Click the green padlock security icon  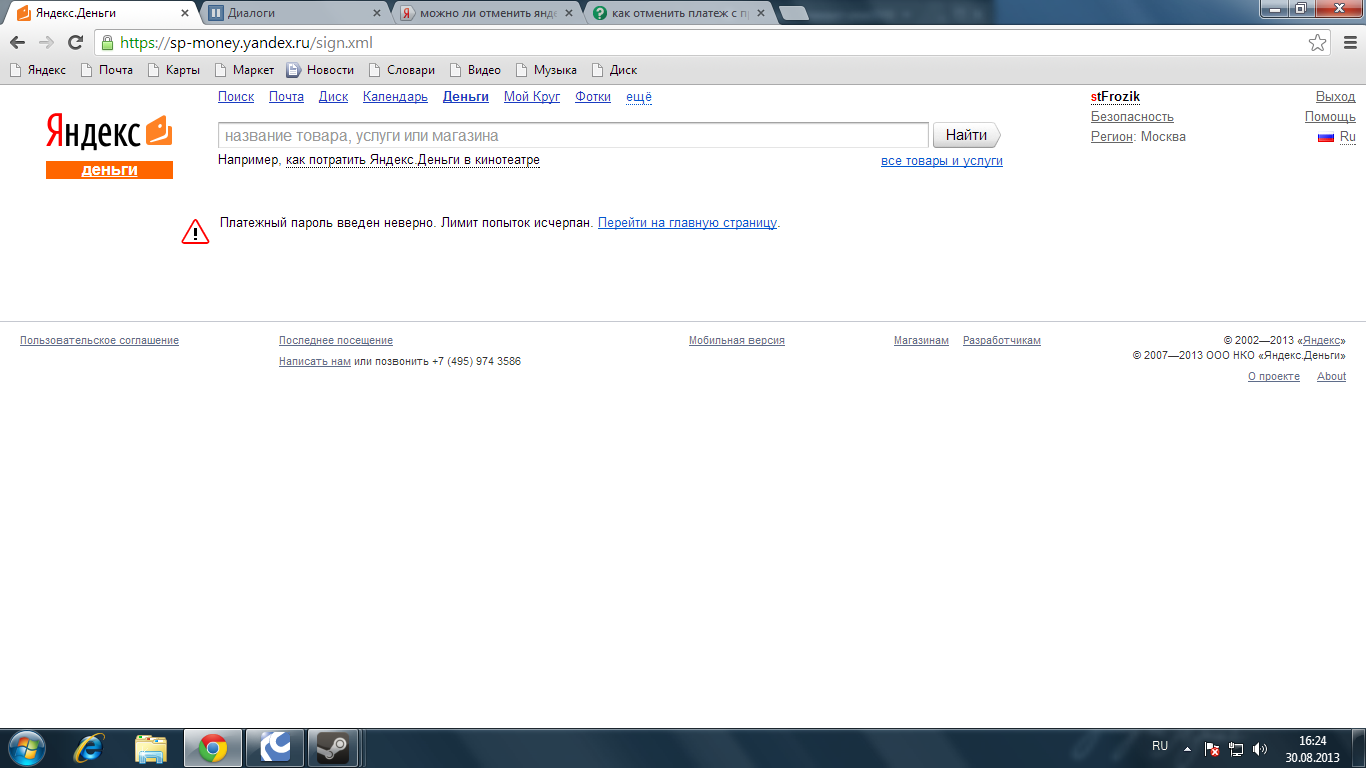[x=107, y=43]
